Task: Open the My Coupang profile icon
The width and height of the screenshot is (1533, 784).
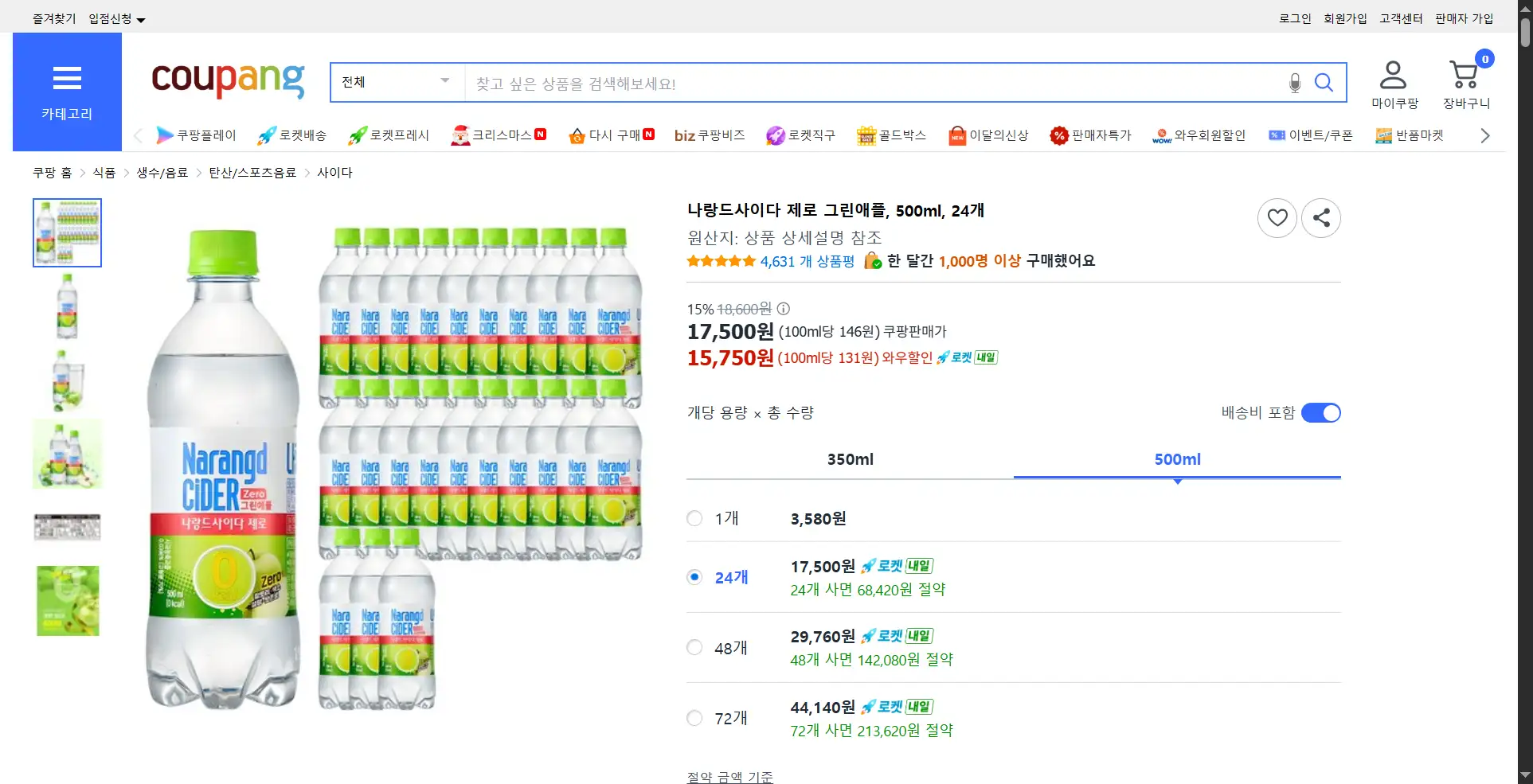Action: tap(1393, 76)
